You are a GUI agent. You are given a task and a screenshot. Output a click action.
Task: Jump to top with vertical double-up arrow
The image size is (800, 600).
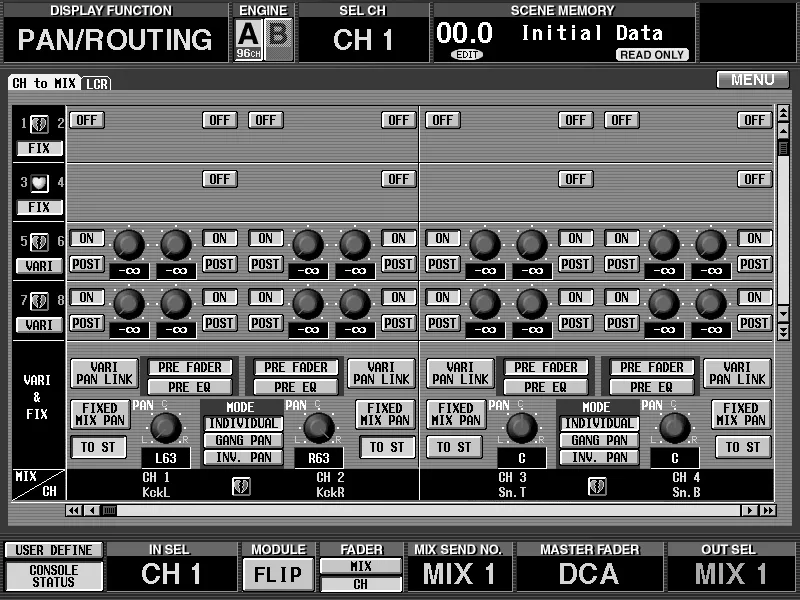click(783, 113)
